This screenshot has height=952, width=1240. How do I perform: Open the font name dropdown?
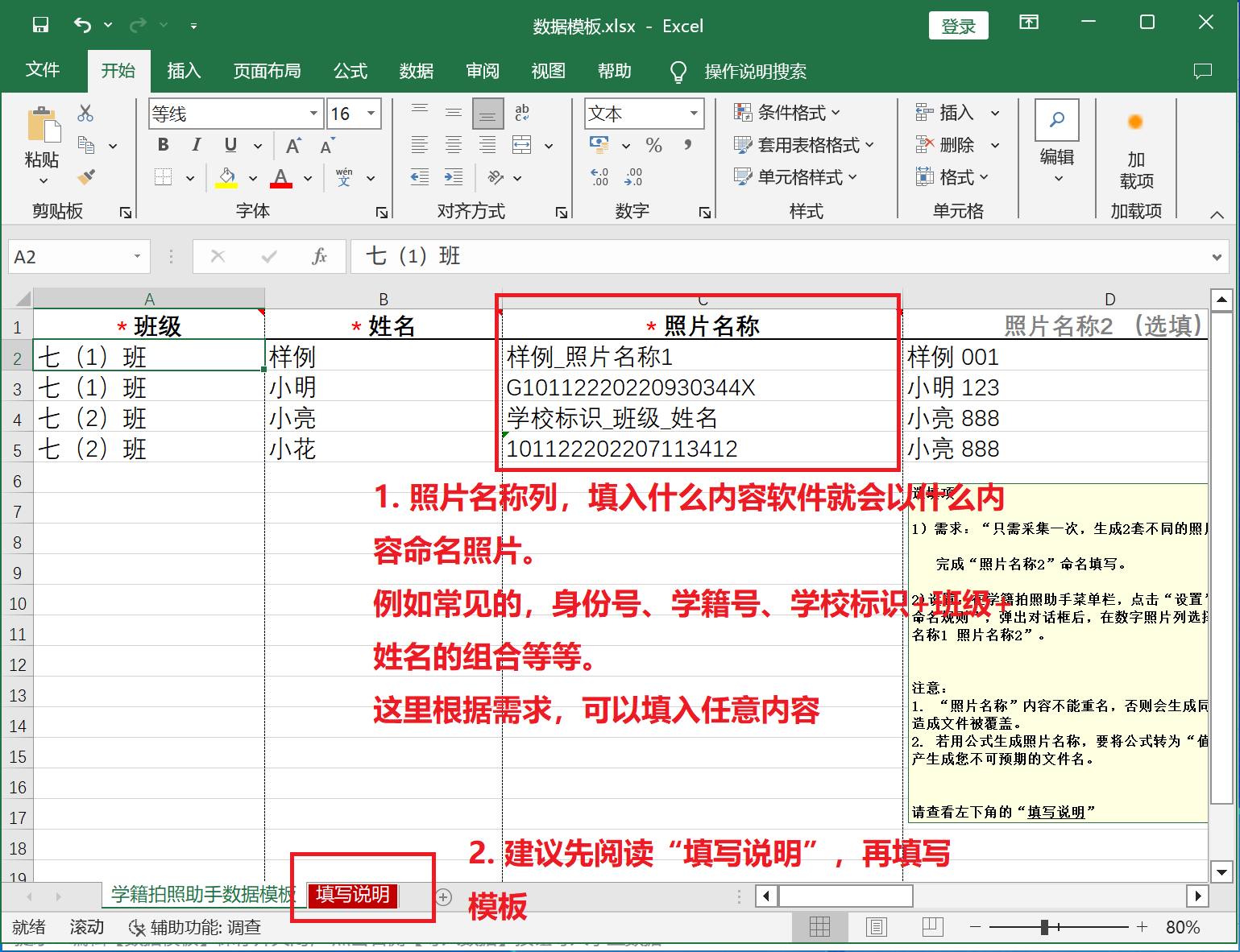(313, 114)
